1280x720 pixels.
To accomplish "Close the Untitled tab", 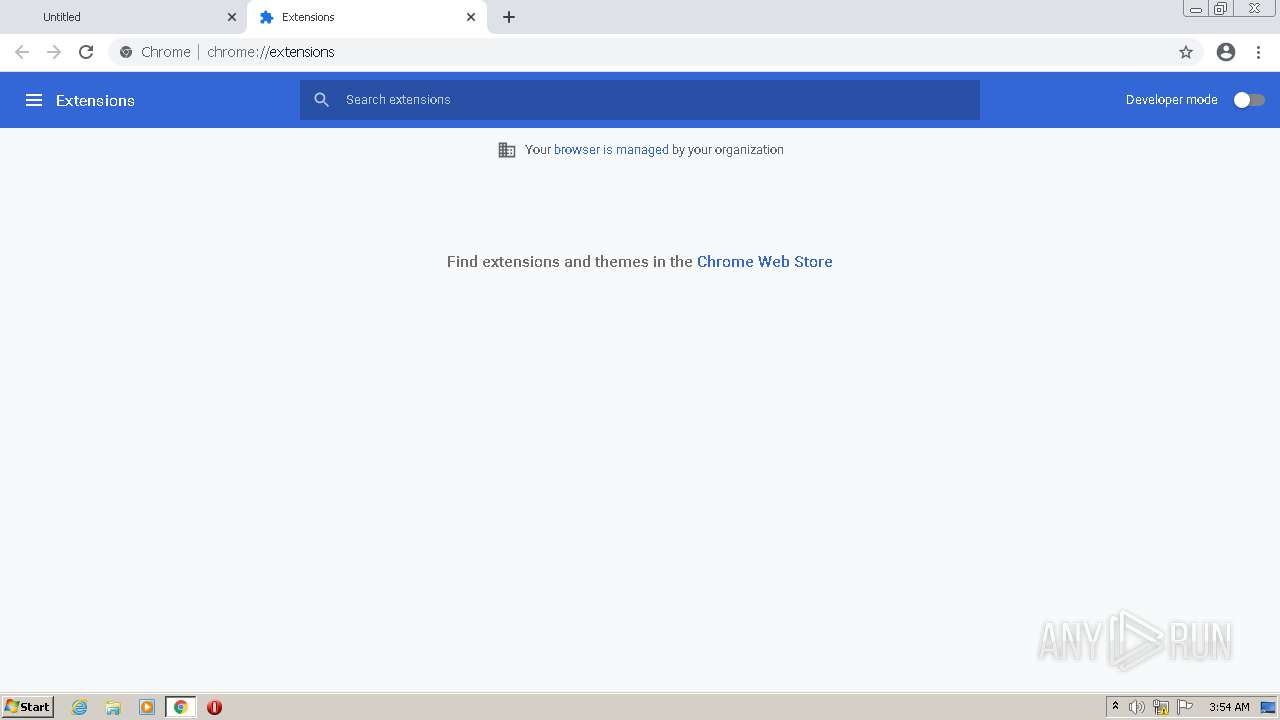I will [x=232, y=17].
